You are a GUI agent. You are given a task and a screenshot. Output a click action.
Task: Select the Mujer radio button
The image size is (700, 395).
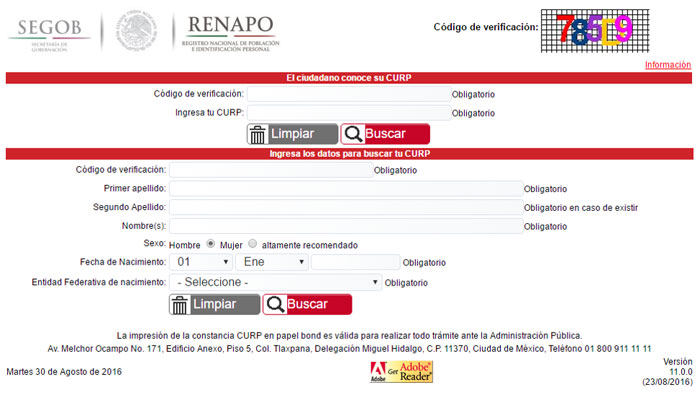click(253, 244)
